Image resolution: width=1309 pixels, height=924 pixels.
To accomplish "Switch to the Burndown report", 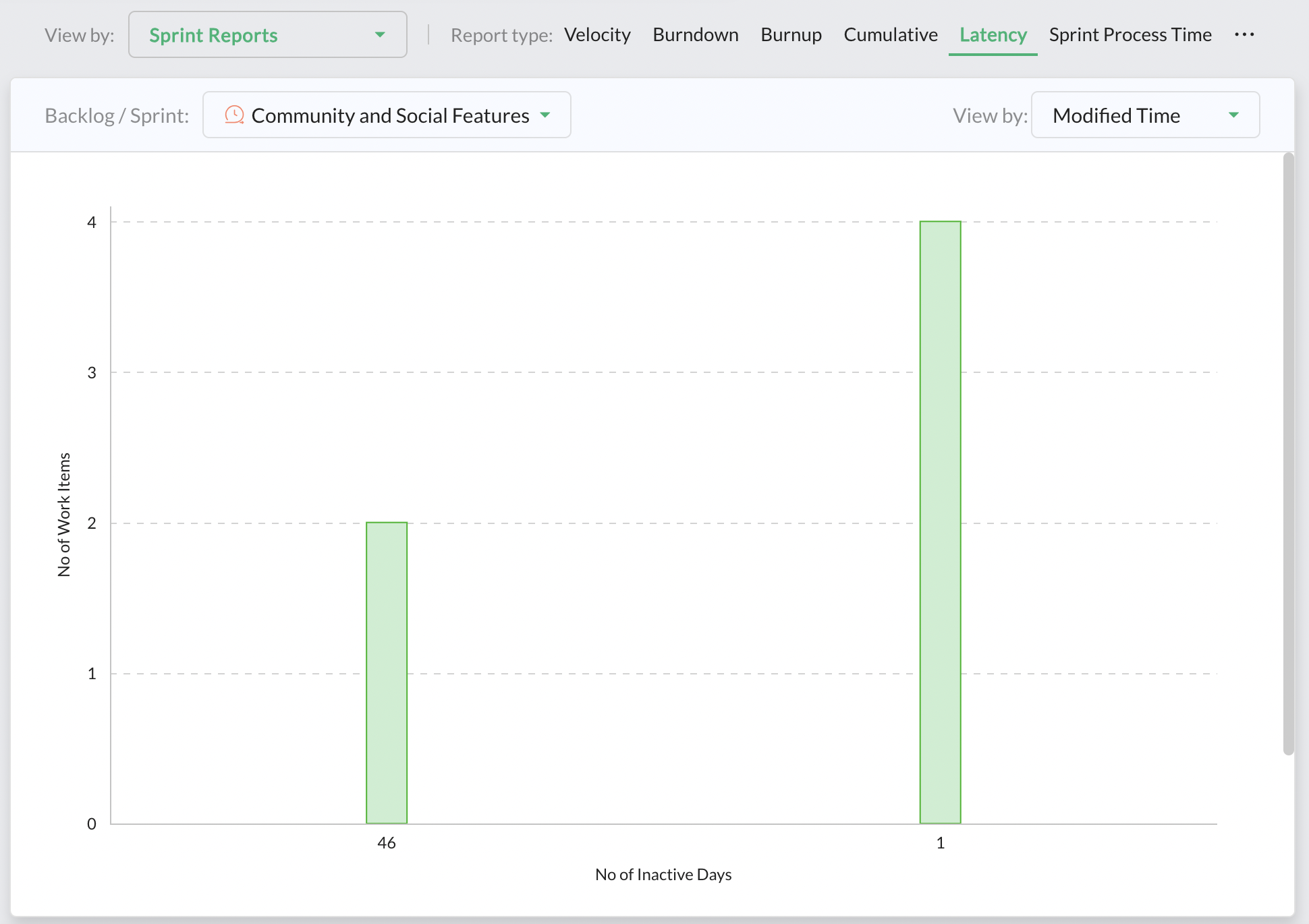I will [695, 35].
